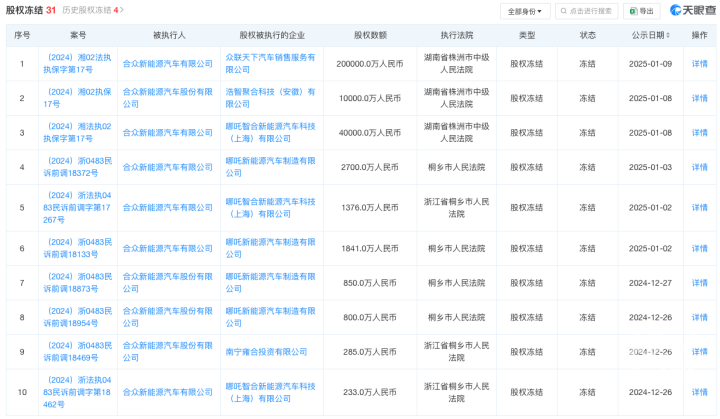Open 合众新能源汽车有限公司 in row 10
The height and width of the screenshot is (419, 720).
(x=168, y=392)
